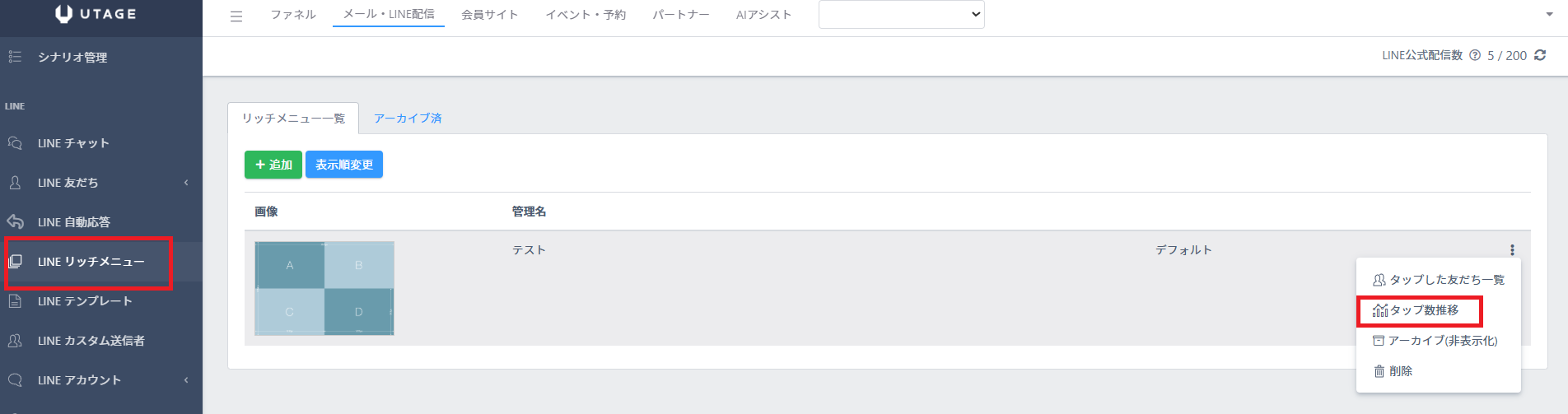Viewport: 1568px width, 414px height.
Task: Click the 表示順変更 button
Action: (x=344, y=165)
